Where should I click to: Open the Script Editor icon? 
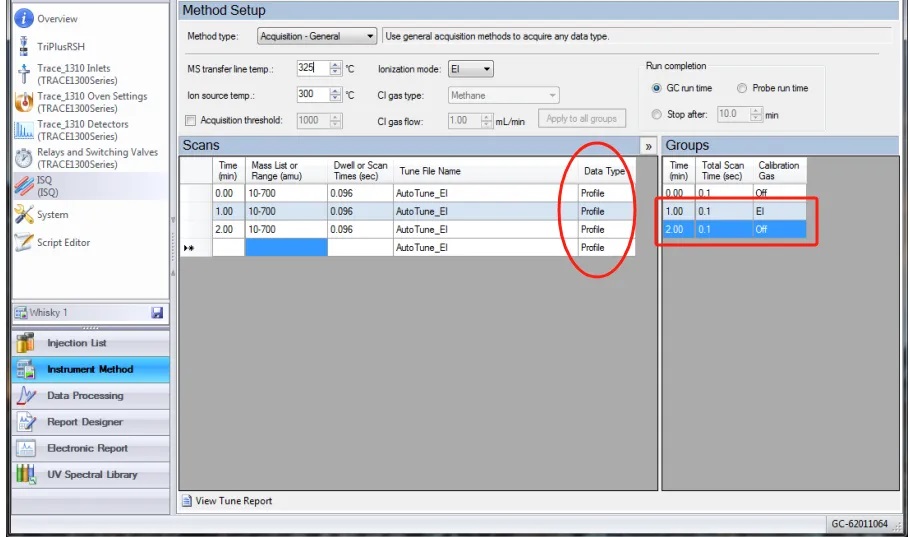coord(24,242)
